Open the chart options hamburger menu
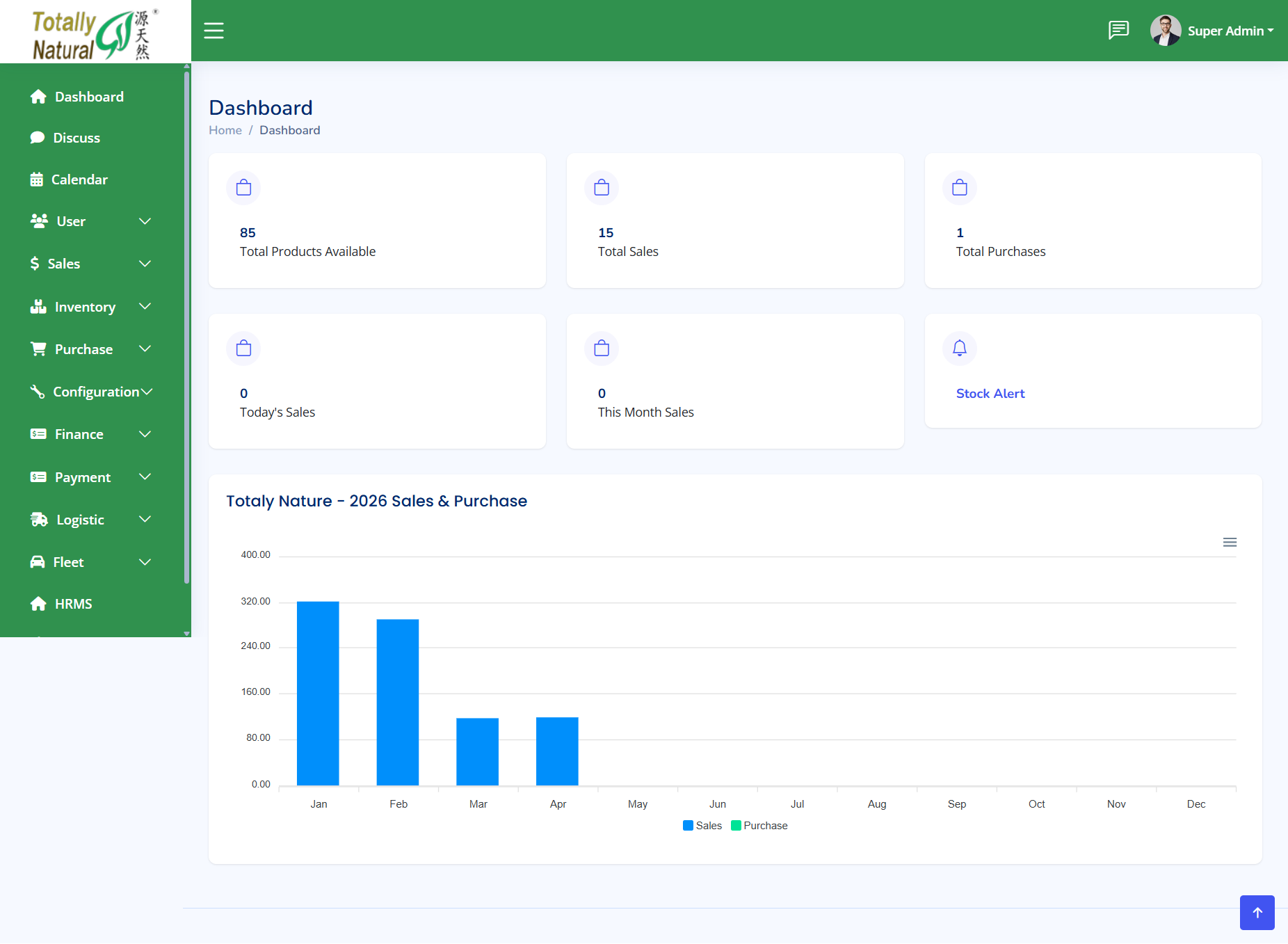Screen dimensions: 1288x944 (x=1230, y=543)
